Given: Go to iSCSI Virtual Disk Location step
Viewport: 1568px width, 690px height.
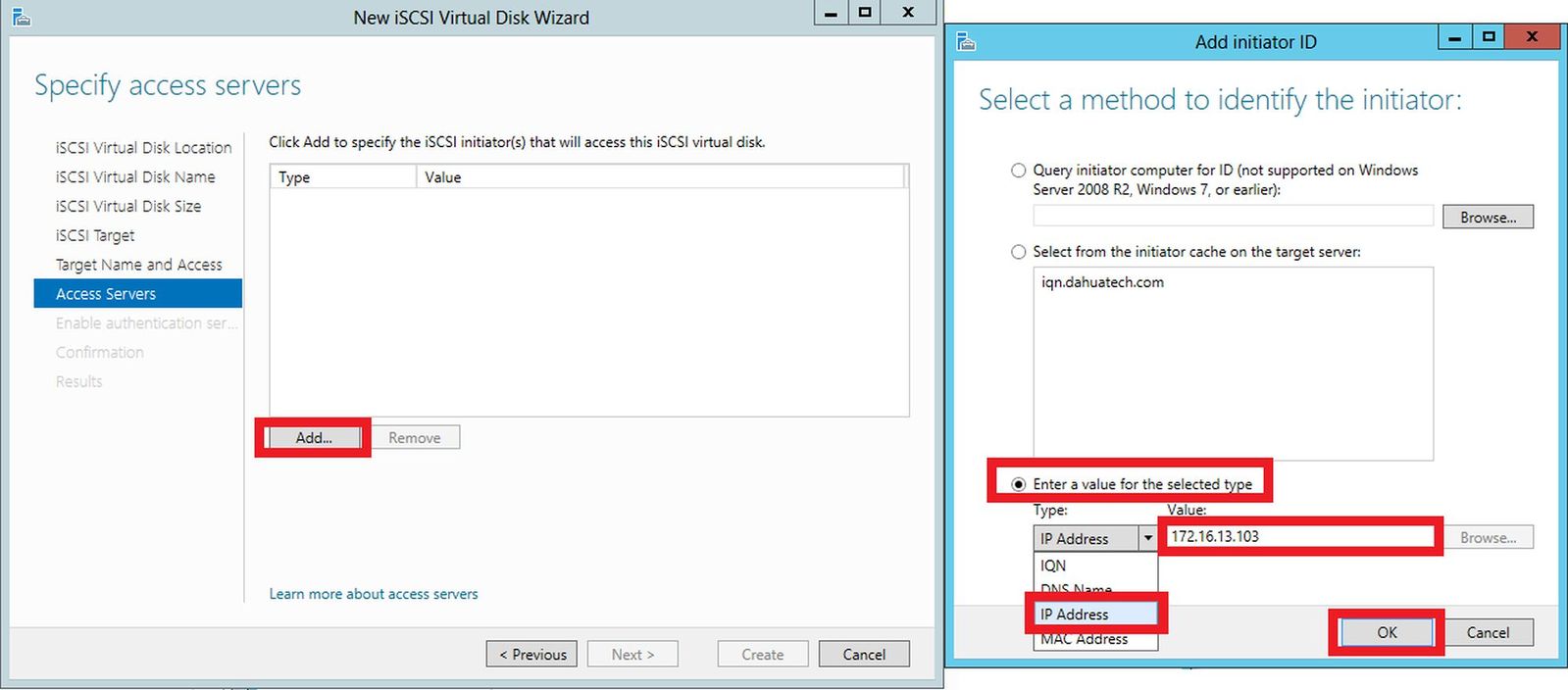Looking at the screenshot, I should tap(143, 148).
